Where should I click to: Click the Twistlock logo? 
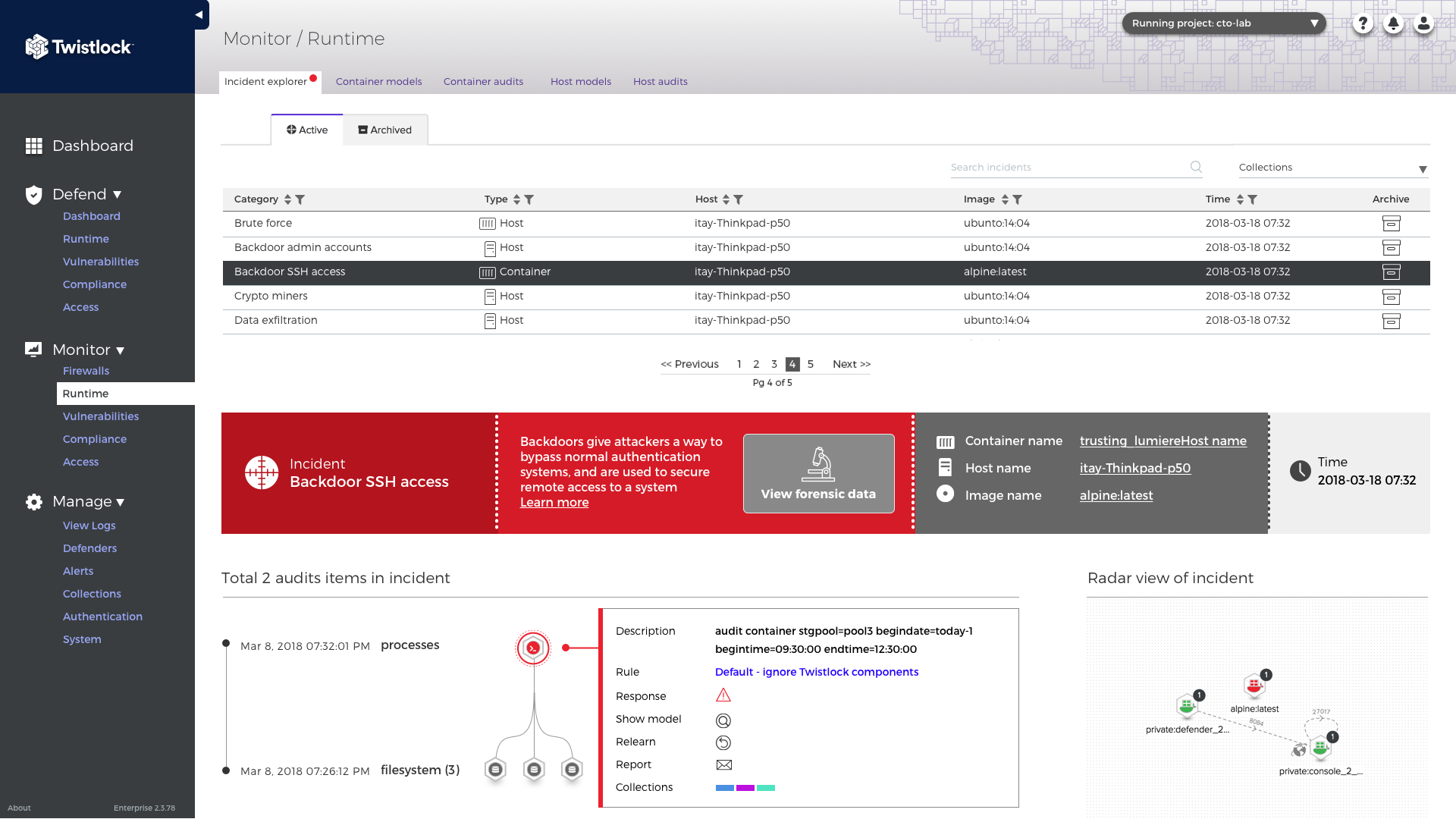click(79, 47)
